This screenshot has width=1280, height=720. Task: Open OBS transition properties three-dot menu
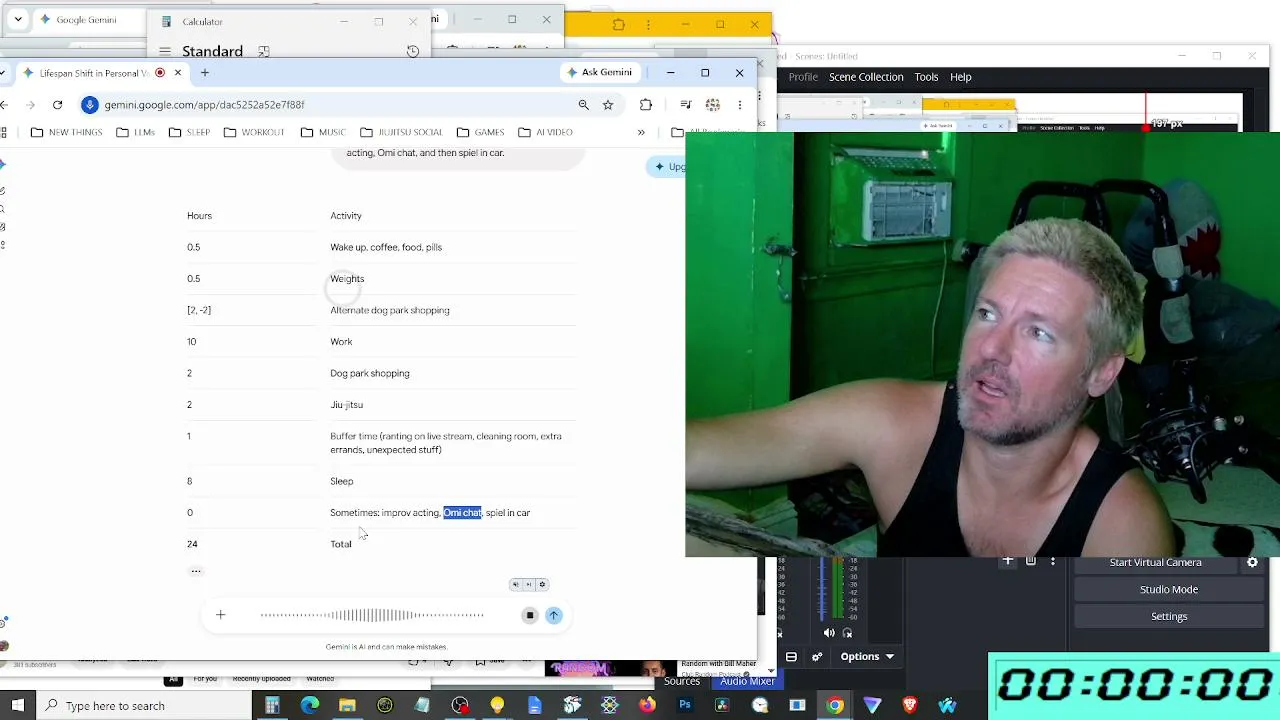[1052, 561]
